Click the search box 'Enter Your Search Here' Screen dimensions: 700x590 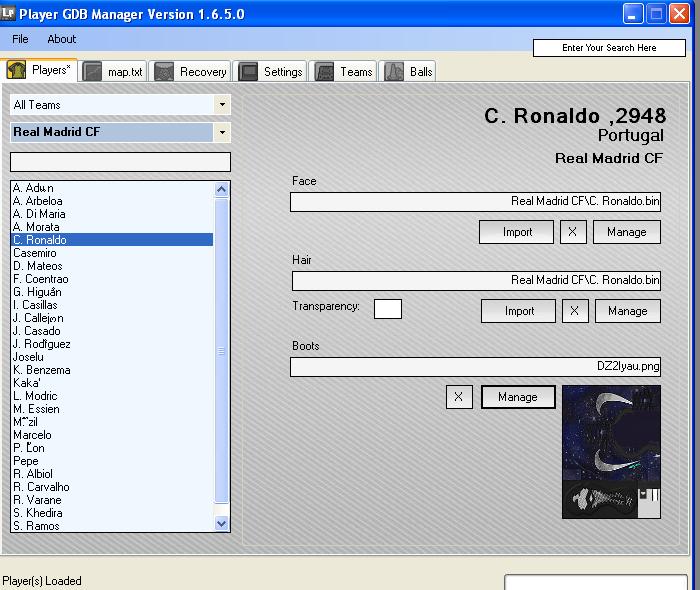pyautogui.click(x=609, y=48)
